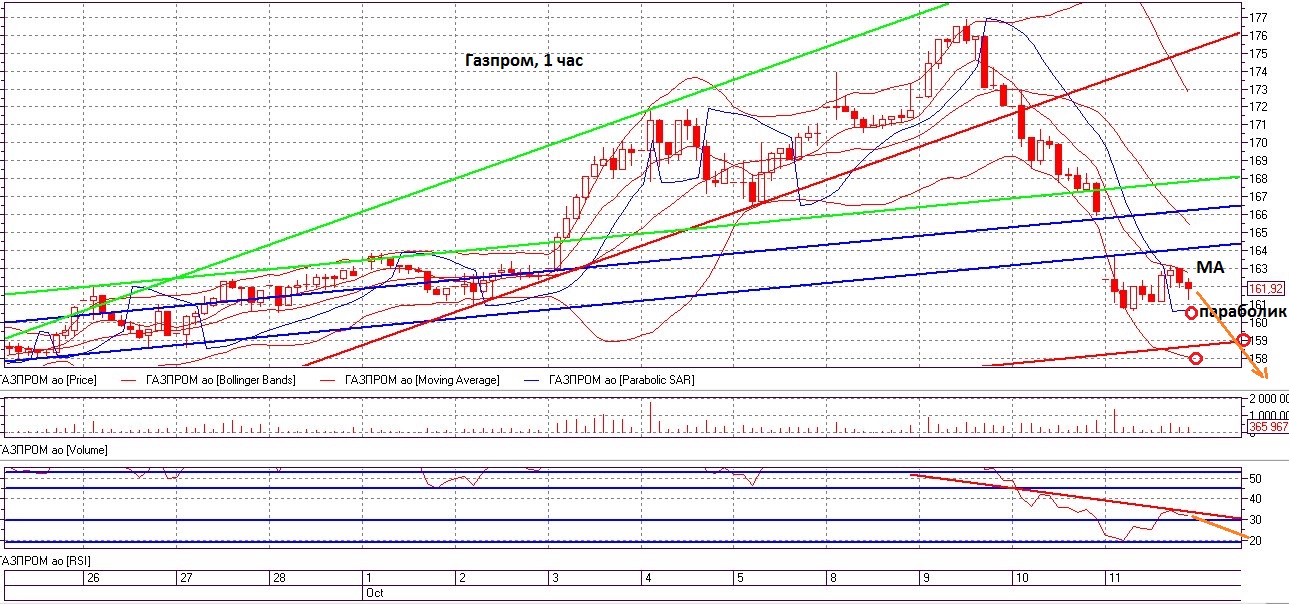Click price level 170 on the price axis

(x=1259, y=143)
